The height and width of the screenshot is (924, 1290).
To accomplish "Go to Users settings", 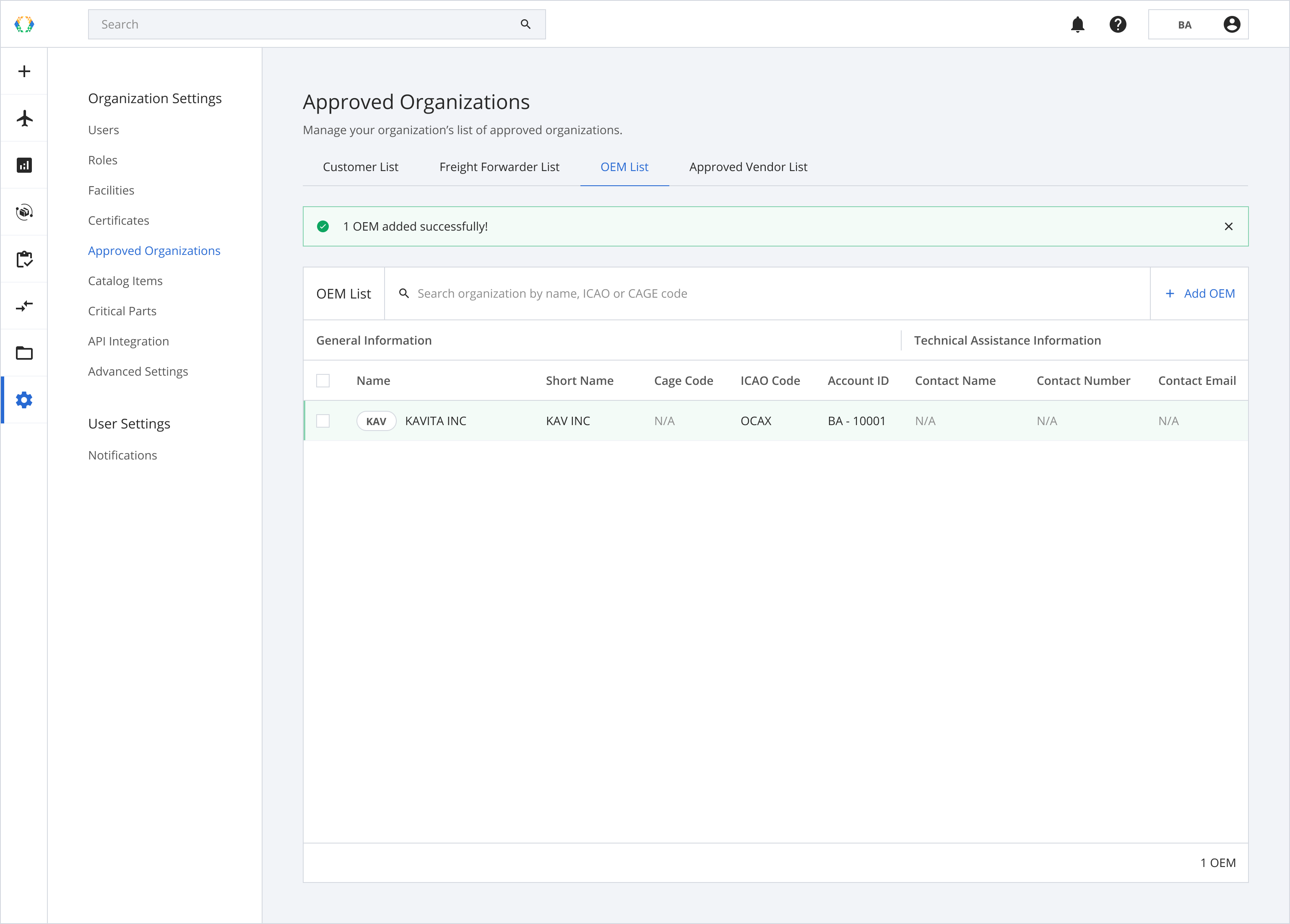I will (x=104, y=130).
